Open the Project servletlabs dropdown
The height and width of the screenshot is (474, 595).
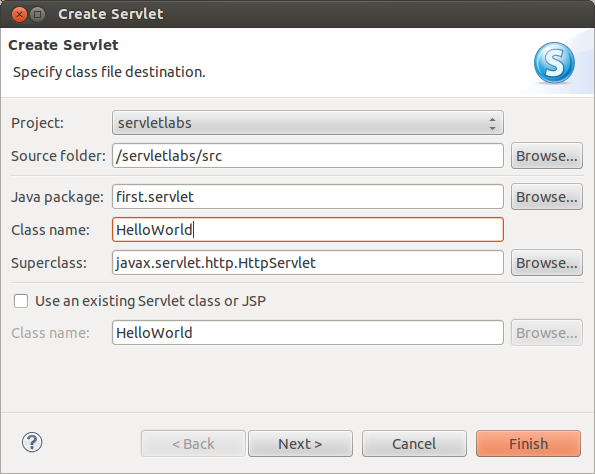(308, 123)
